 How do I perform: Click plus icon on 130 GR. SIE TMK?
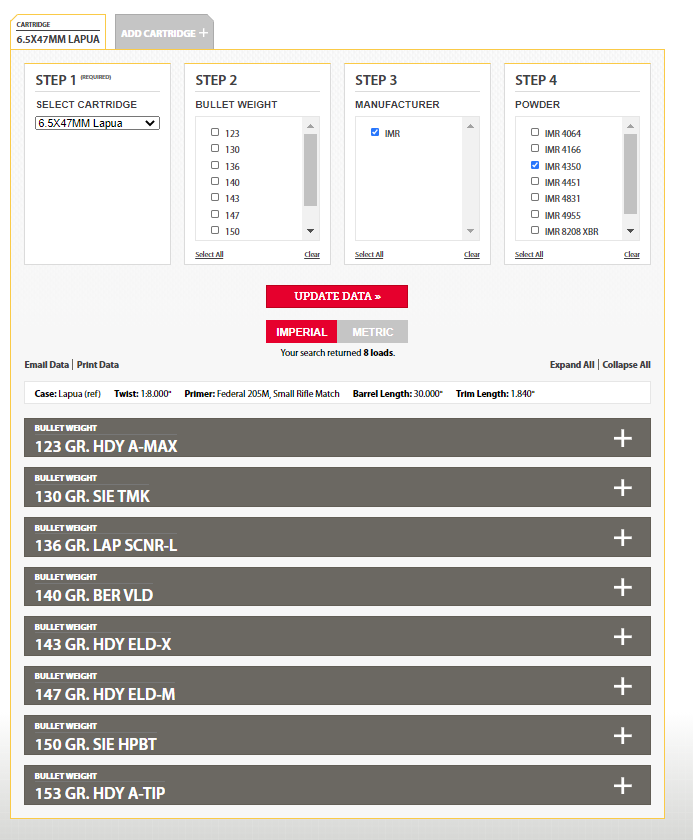tap(622, 487)
